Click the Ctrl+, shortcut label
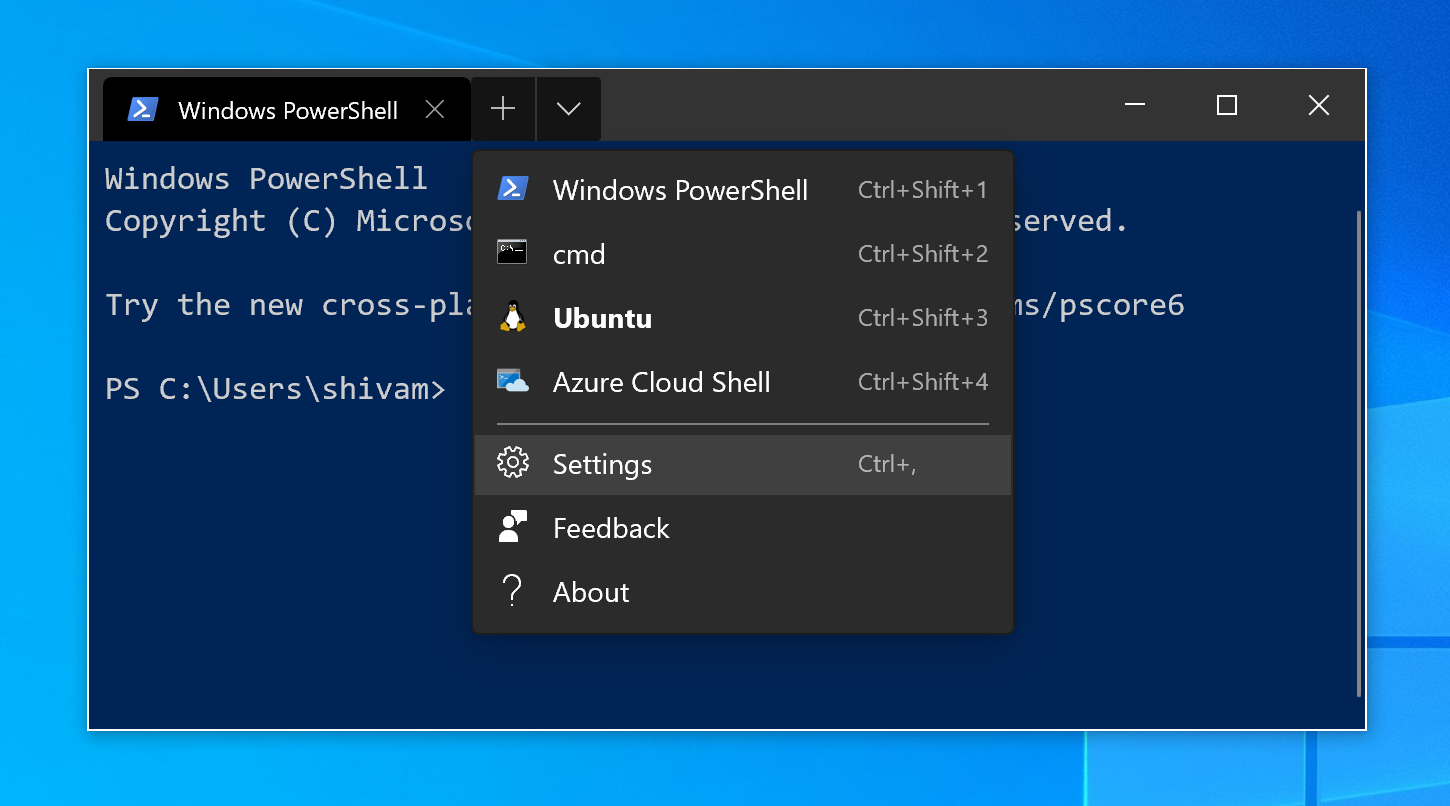1450x806 pixels. pos(887,464)
